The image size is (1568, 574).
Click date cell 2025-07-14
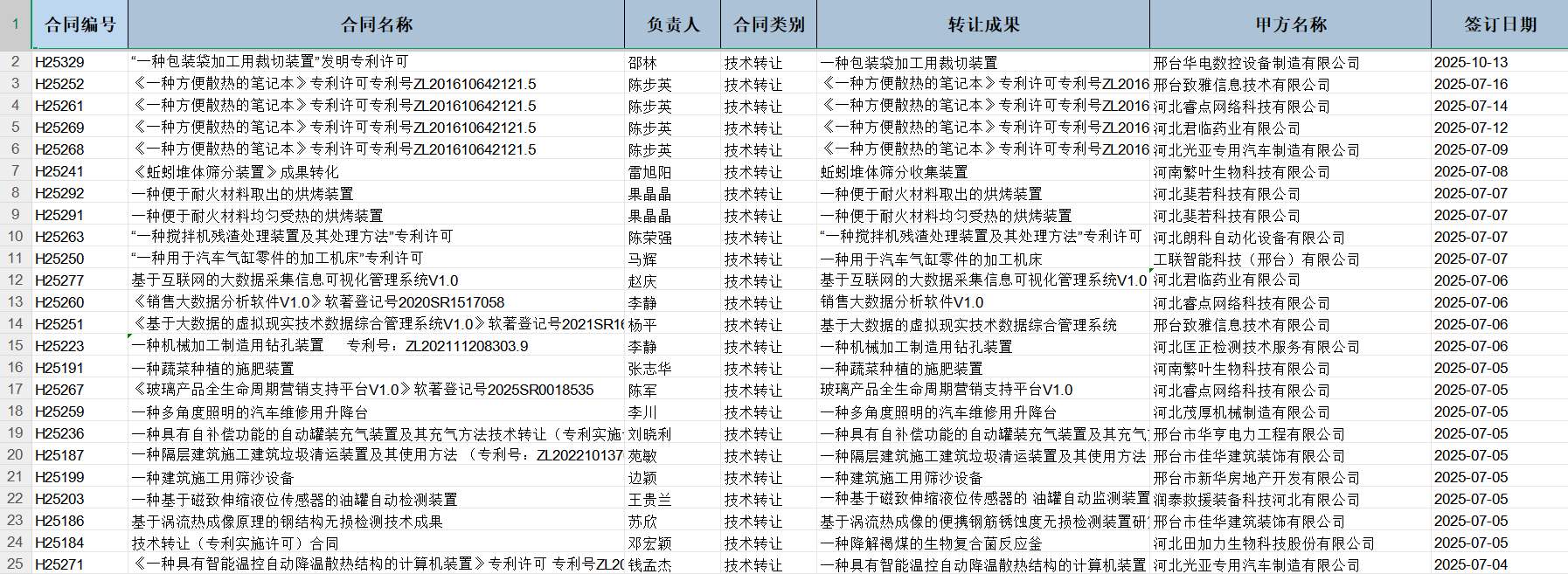point(1500,106)
